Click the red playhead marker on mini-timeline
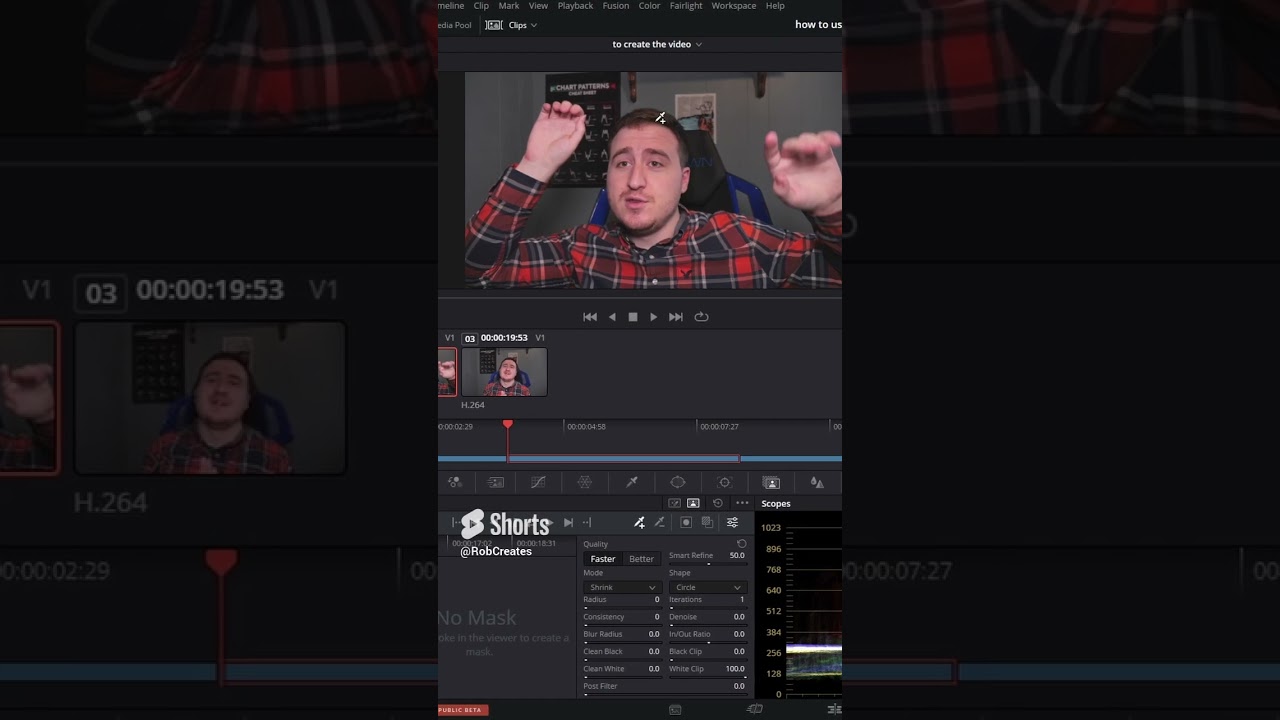 tap(508, 425)
